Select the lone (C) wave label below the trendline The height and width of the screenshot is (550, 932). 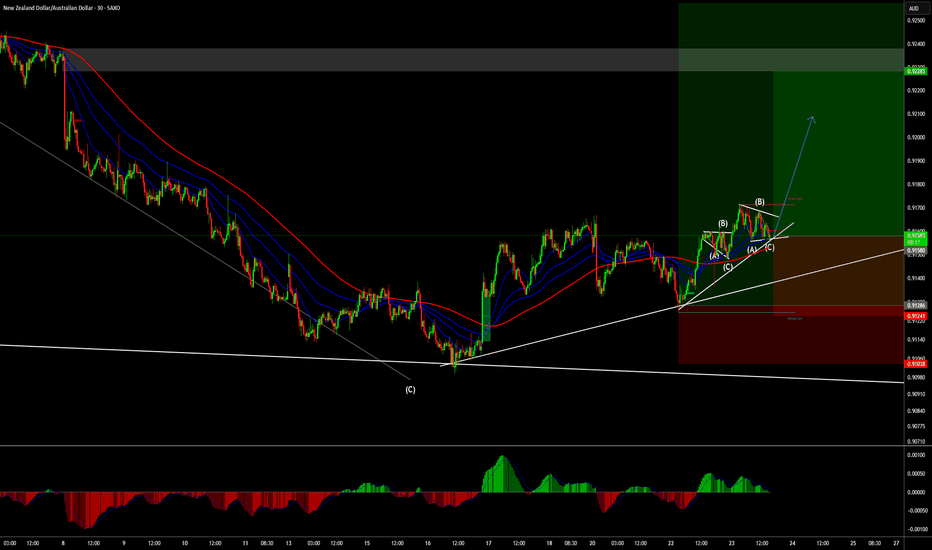[x=410, y=390]
